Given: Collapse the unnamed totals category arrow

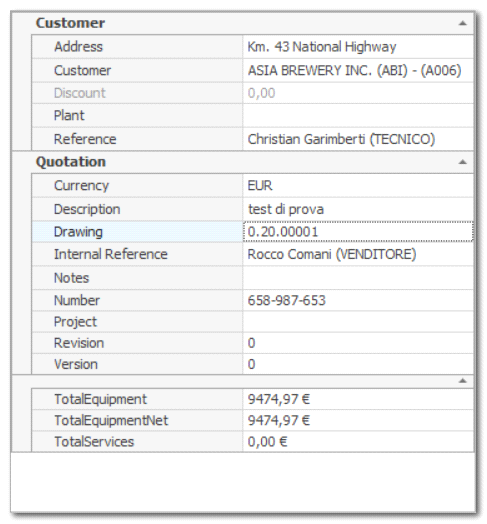Looking at the screenshot, I should point(463,381).
